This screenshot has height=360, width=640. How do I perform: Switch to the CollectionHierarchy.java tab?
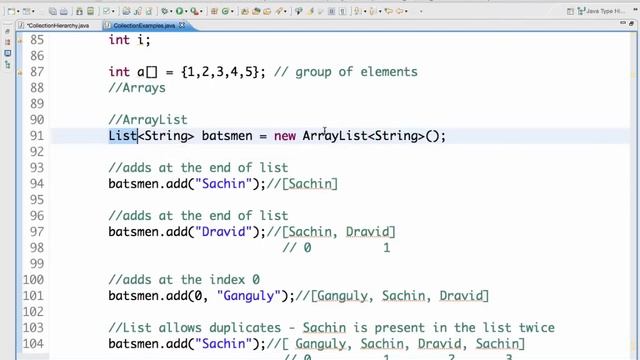point(58,25)
